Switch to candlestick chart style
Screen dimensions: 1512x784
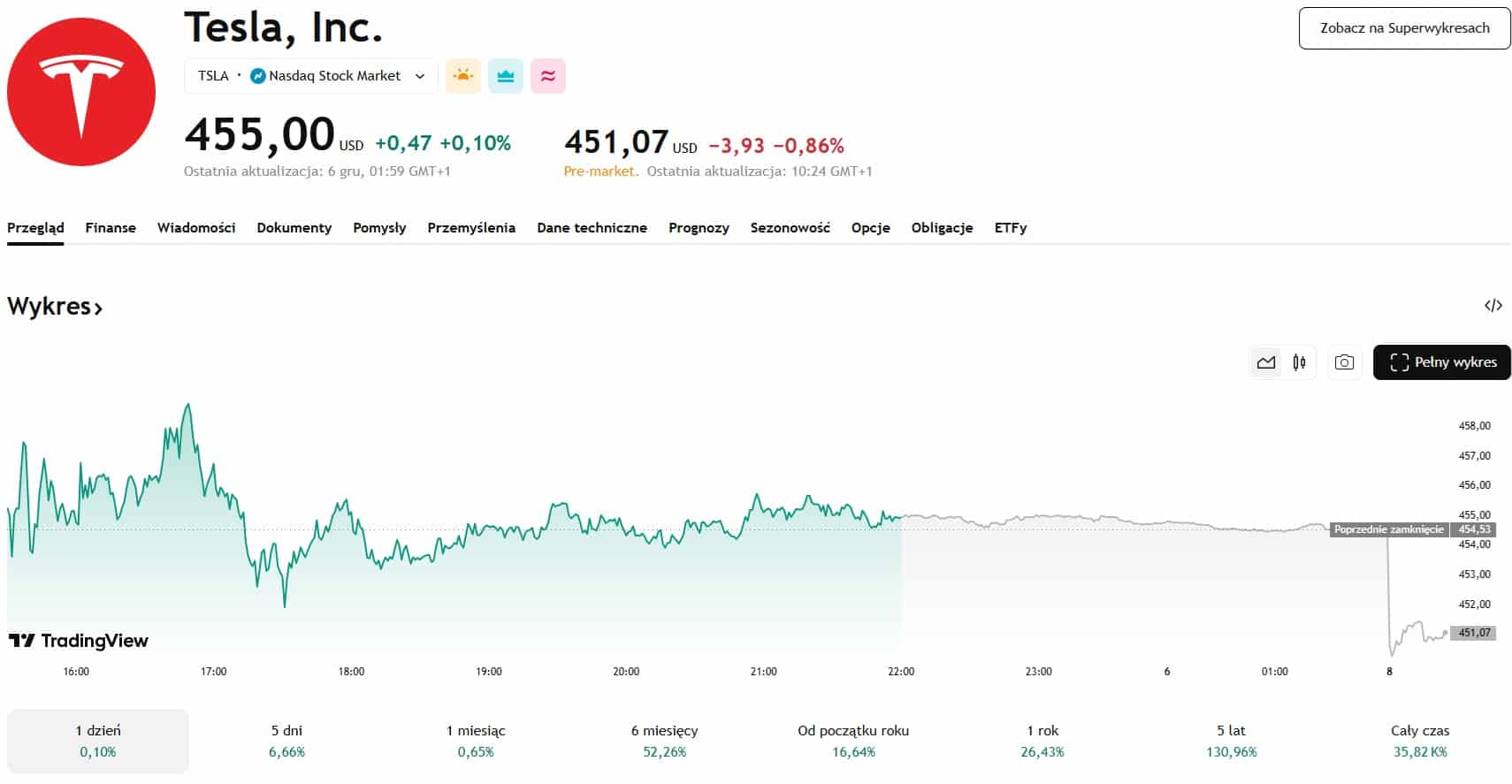(1299, 362)
